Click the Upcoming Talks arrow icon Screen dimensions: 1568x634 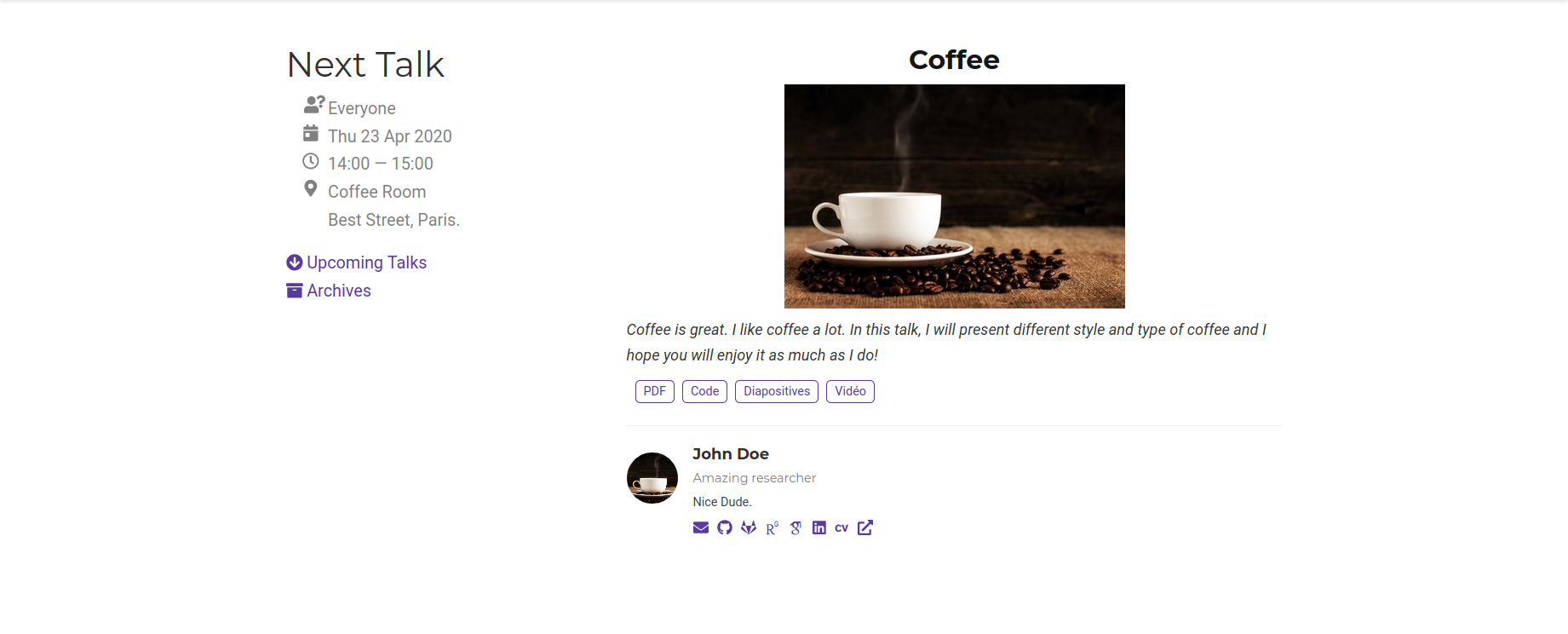295,262
